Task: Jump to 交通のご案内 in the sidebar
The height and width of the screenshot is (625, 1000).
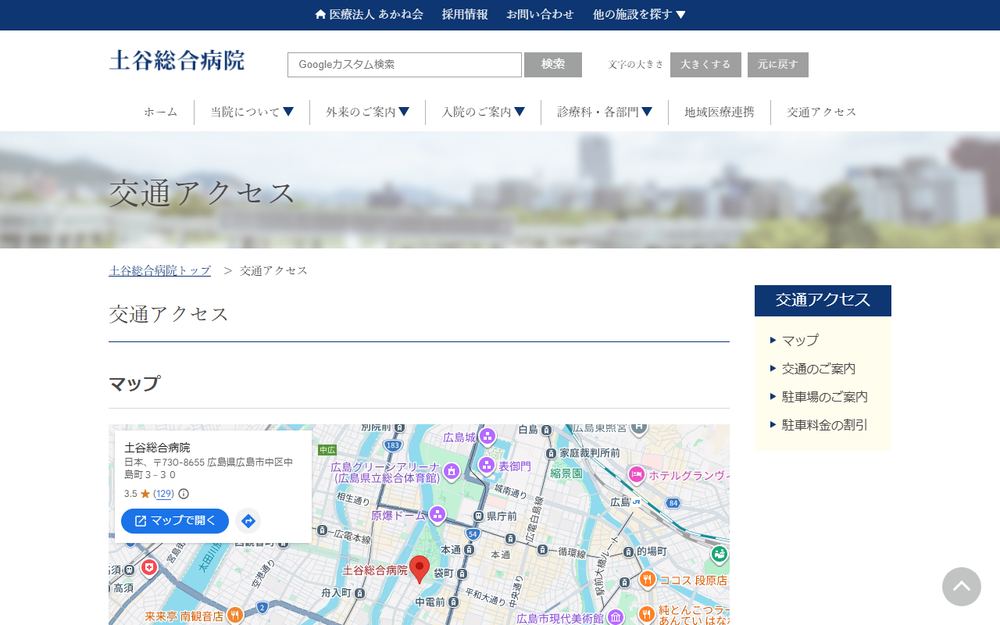Action: coord(818,369)
